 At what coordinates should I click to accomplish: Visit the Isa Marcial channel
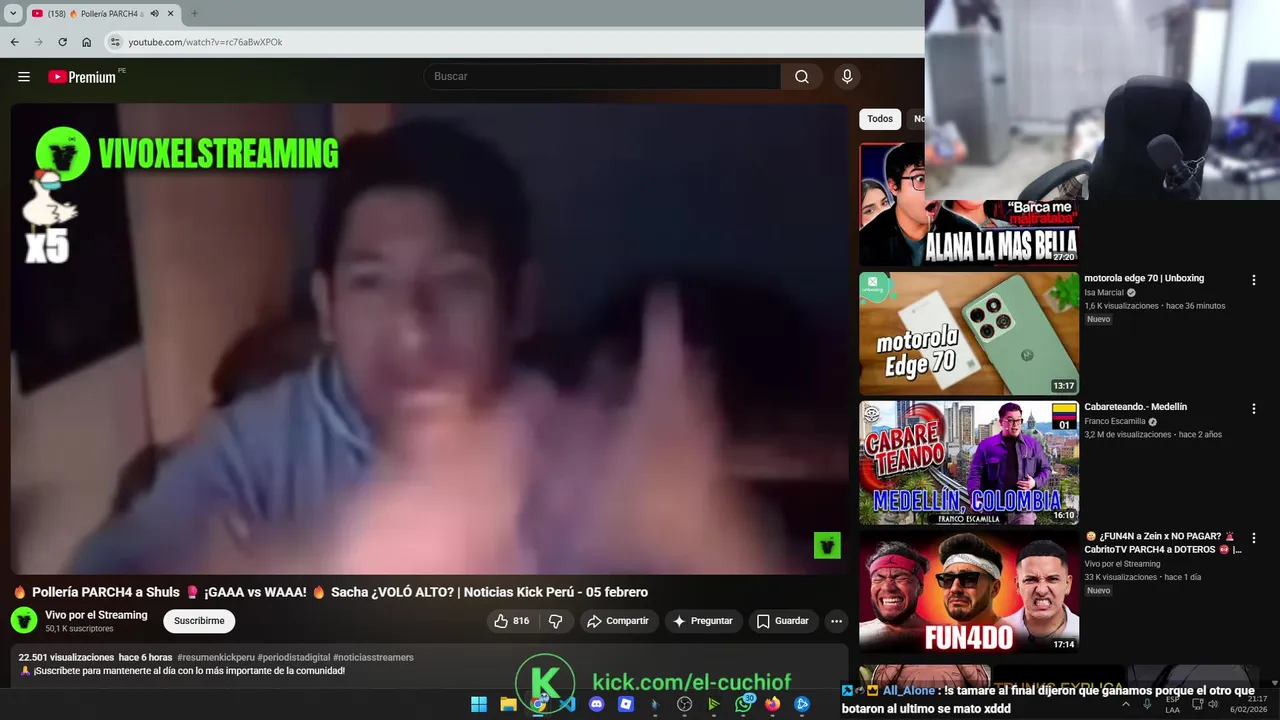coord(1104,293)
